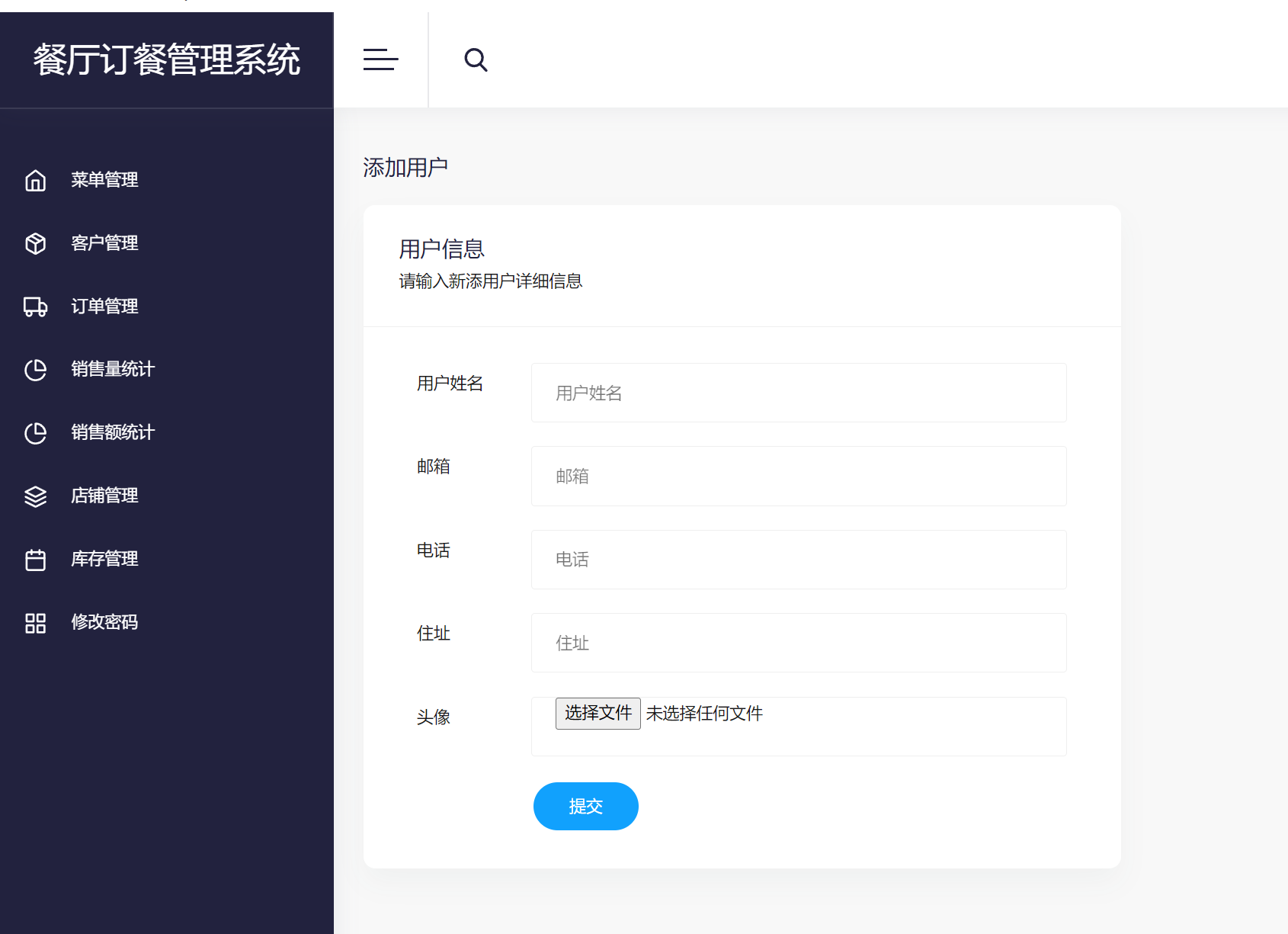Click the calendar icon beside 库存管理
The image size is (1288, 934).
[x=36, y=560]
